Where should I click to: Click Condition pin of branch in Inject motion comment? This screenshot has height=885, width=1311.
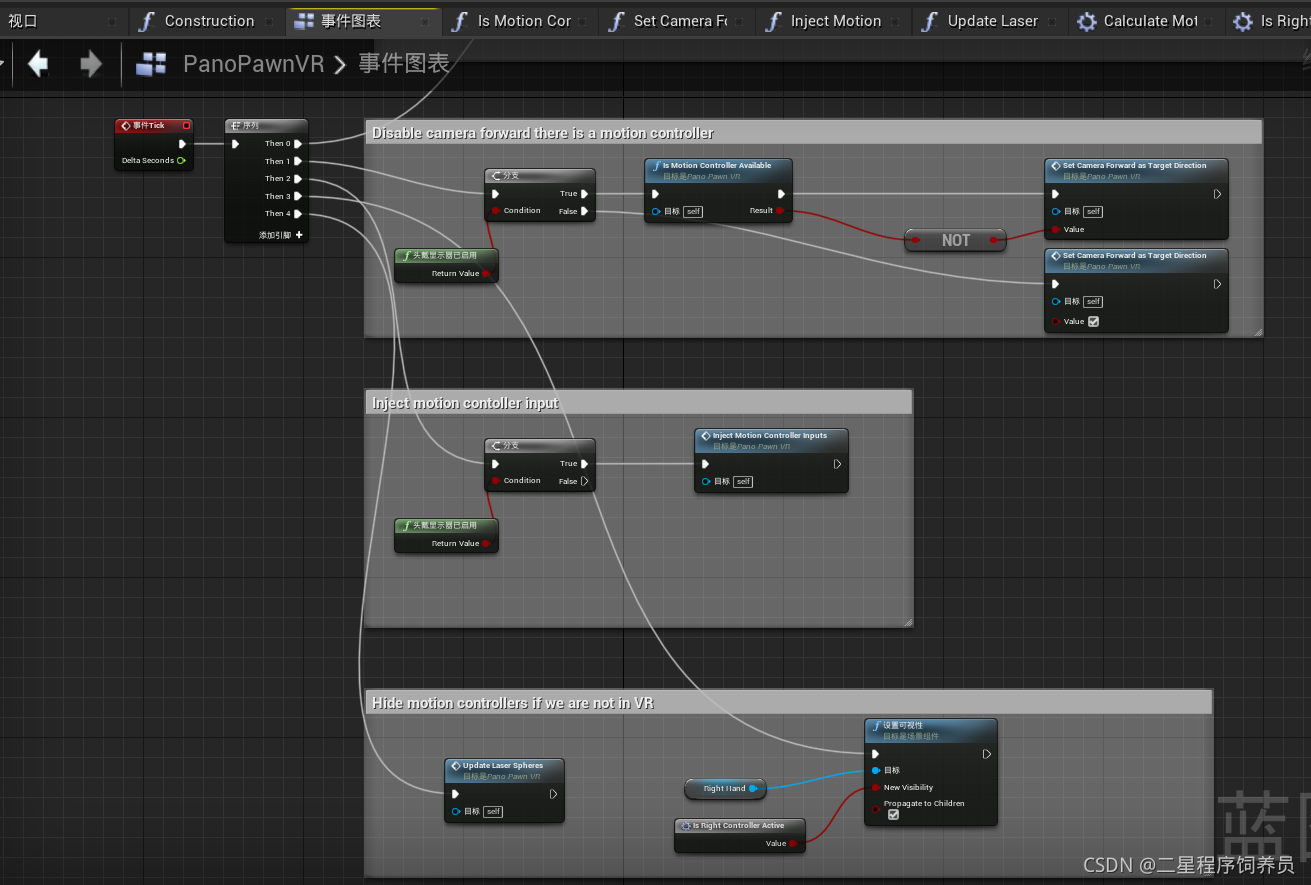495,481
